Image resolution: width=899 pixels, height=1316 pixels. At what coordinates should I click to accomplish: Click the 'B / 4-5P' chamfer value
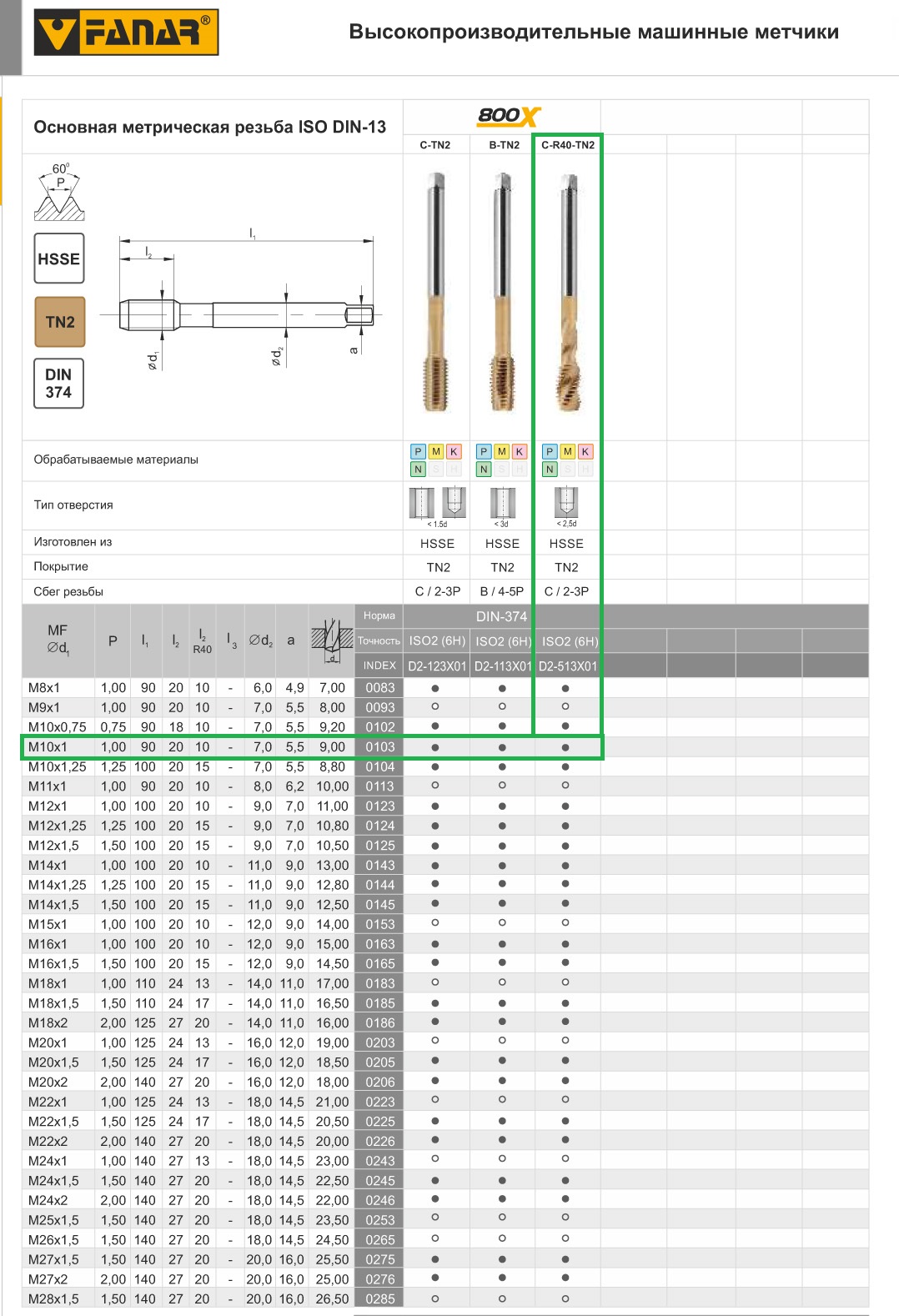coord(502,591)
